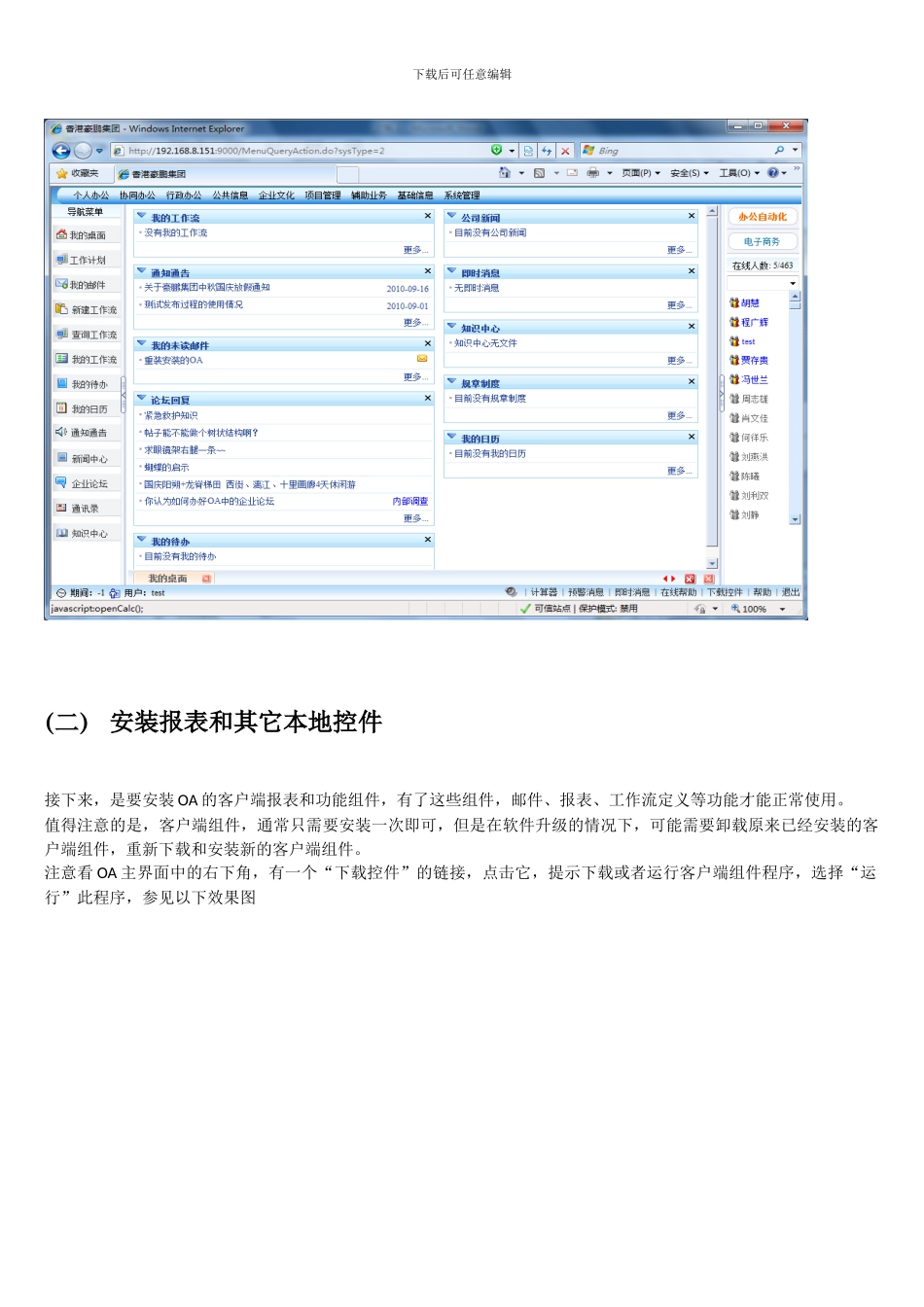The image size is (924, 1307).
Task: Close the 规章制度 panel with X
Action: (692, 382)
